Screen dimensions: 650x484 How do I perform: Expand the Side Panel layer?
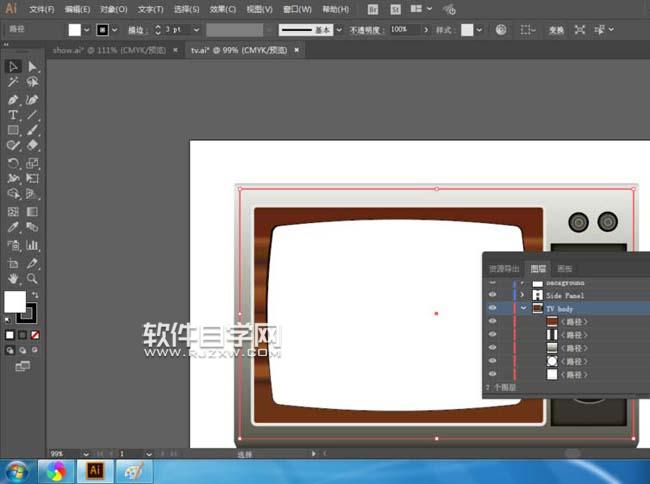524,296
